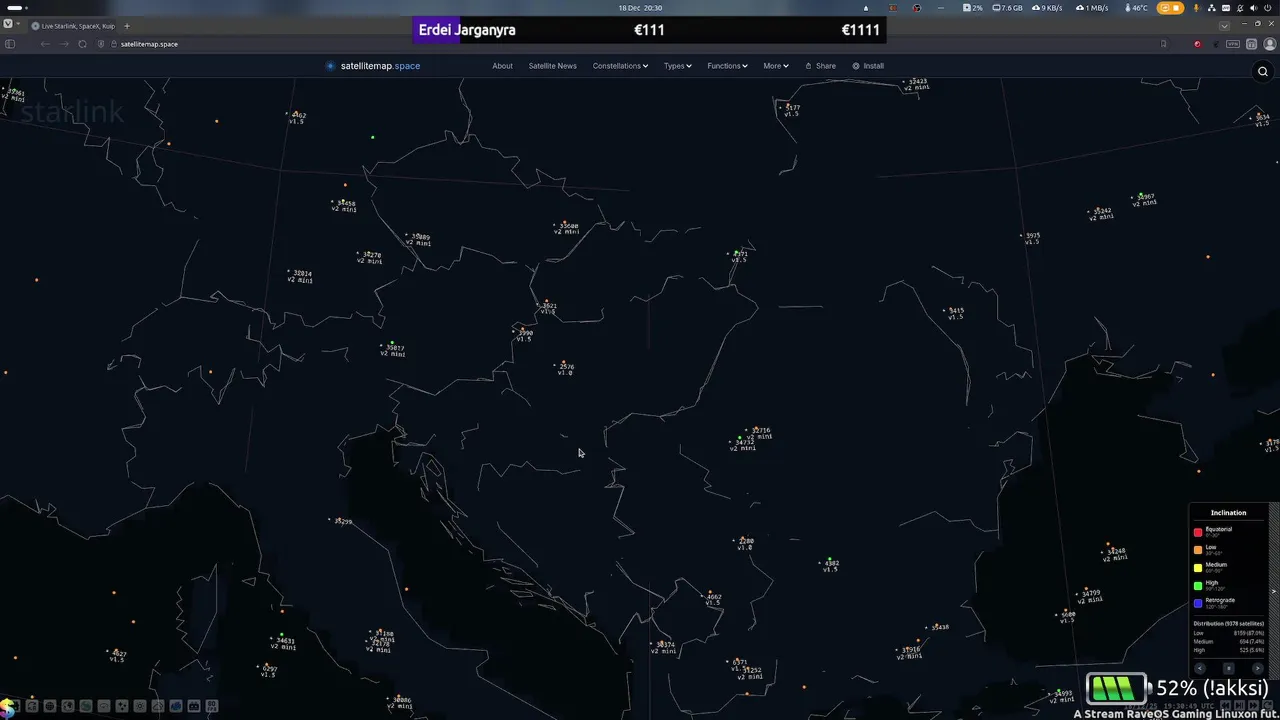Expand the Functions dropdown
1280x720 pixels.
727,66
